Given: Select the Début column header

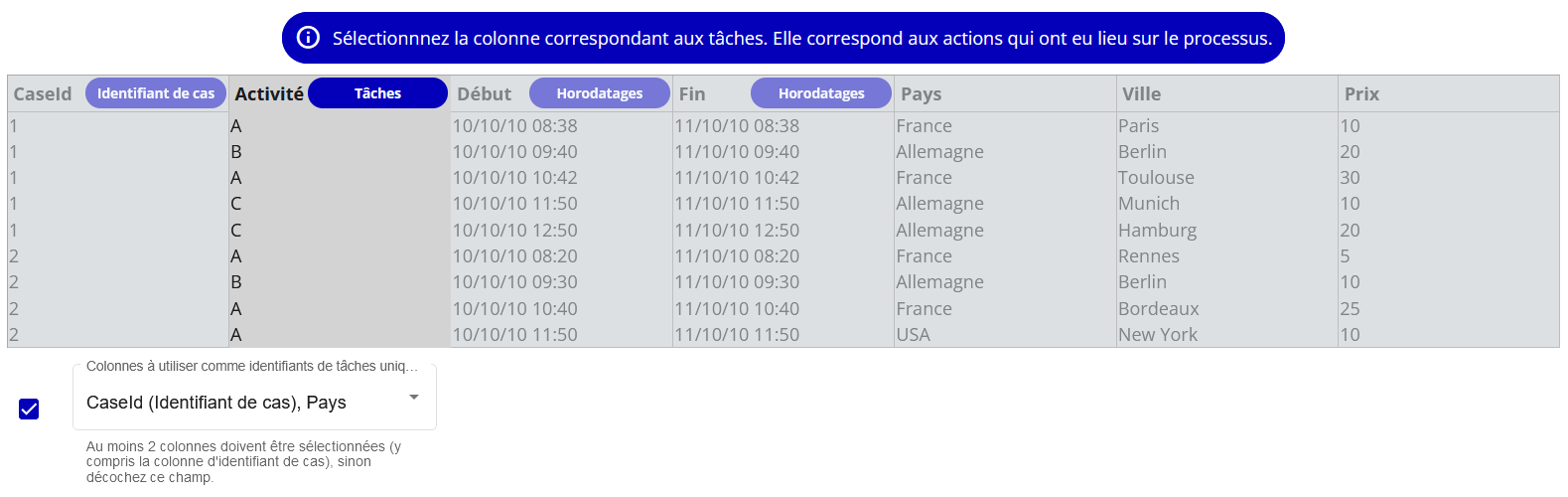Looking at the screenshot, I should pyautogui.click(x=485, y=93).
